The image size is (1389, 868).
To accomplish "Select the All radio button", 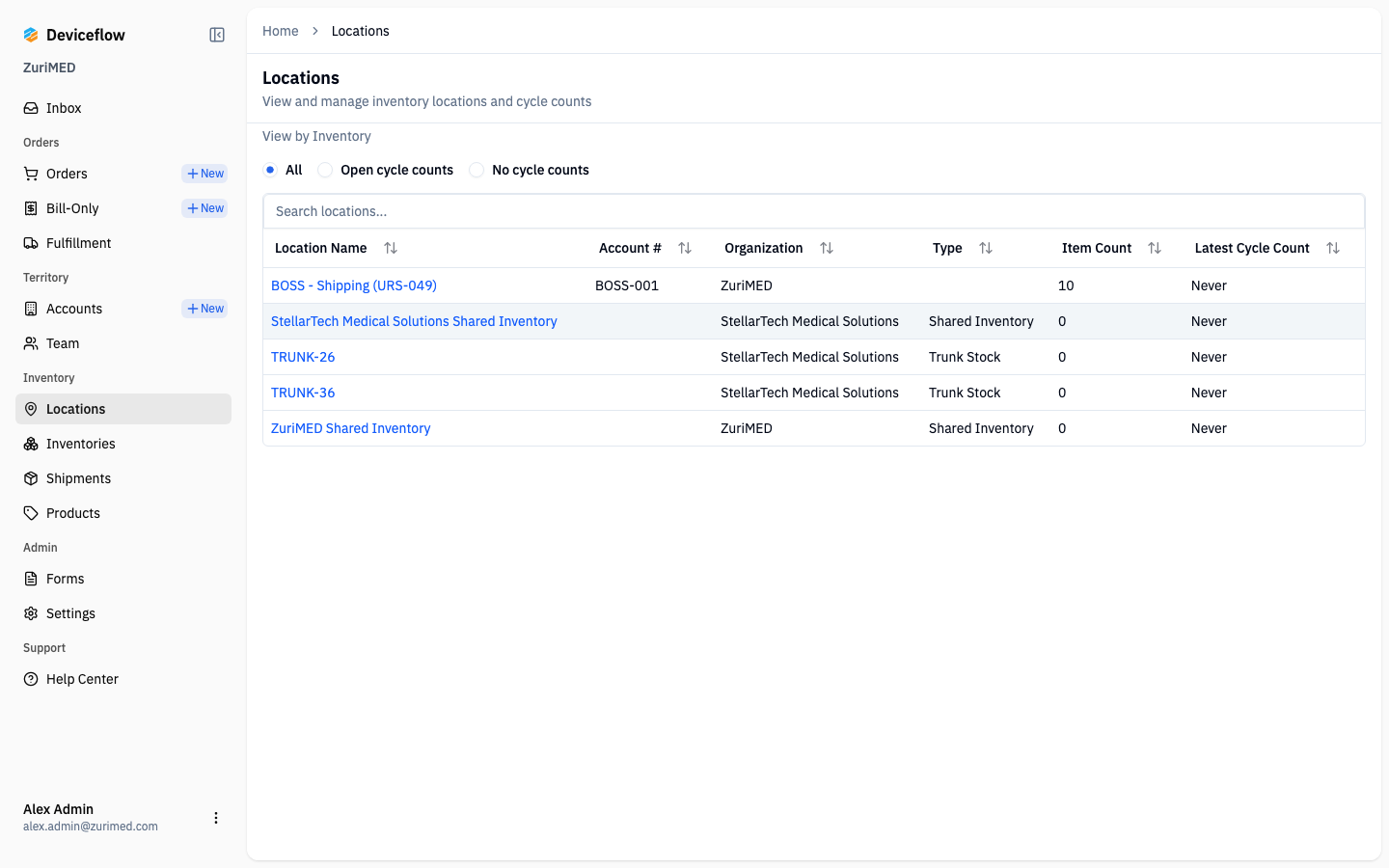I will [x=270, y=170].
